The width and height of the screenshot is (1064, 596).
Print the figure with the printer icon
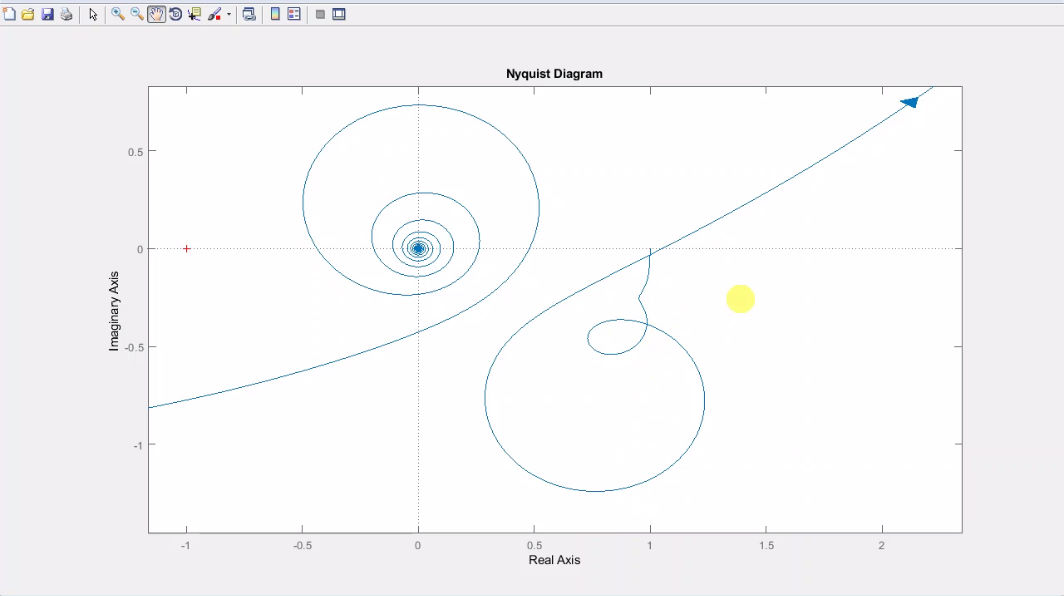(66, 15)
